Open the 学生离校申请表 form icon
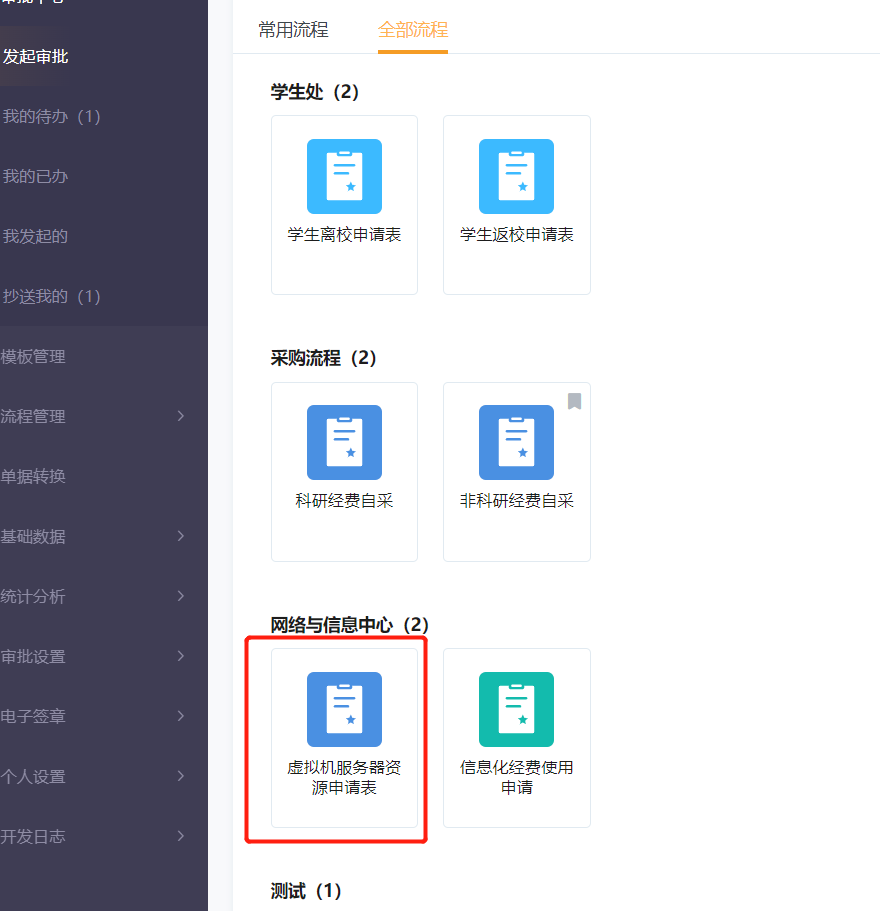Screen dimensions: 880x911 [x=344, y=177]
